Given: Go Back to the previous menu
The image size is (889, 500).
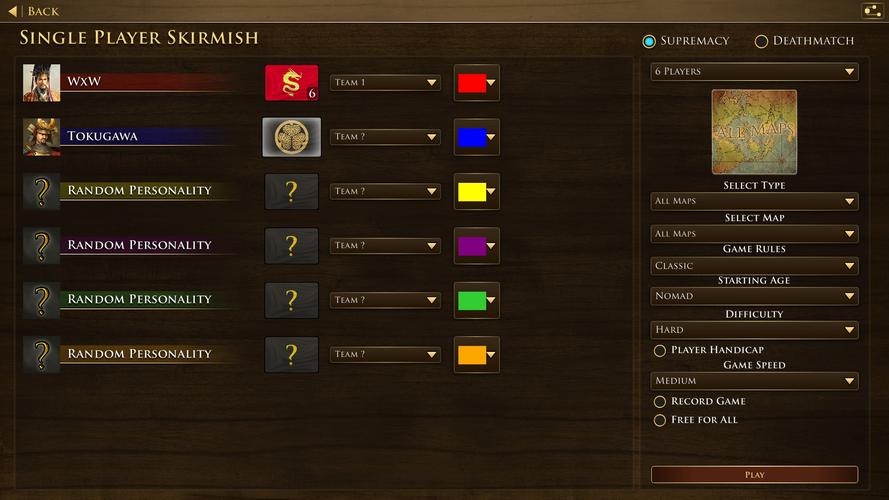Looking at the screenshot, I should (33, 11).
